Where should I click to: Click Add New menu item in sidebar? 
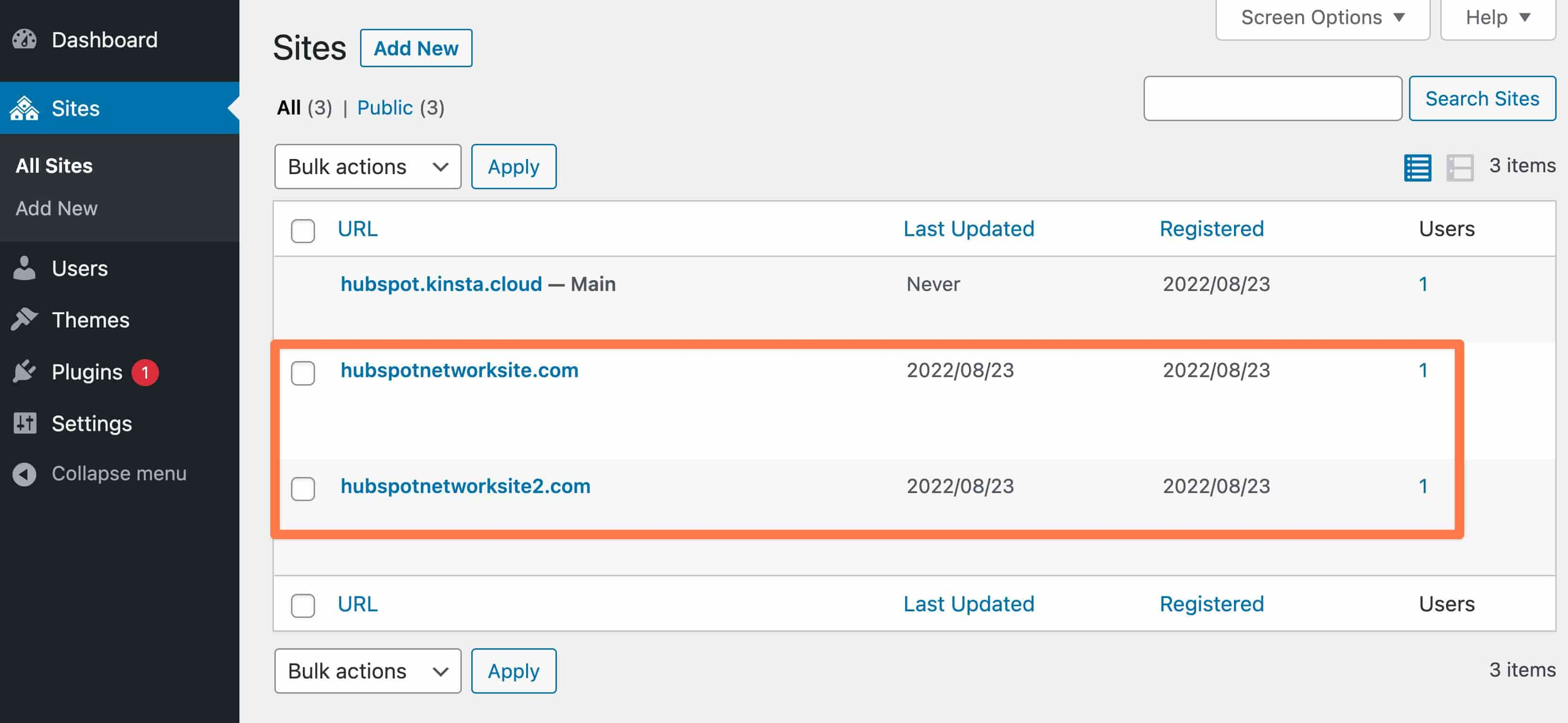[57, 208]
